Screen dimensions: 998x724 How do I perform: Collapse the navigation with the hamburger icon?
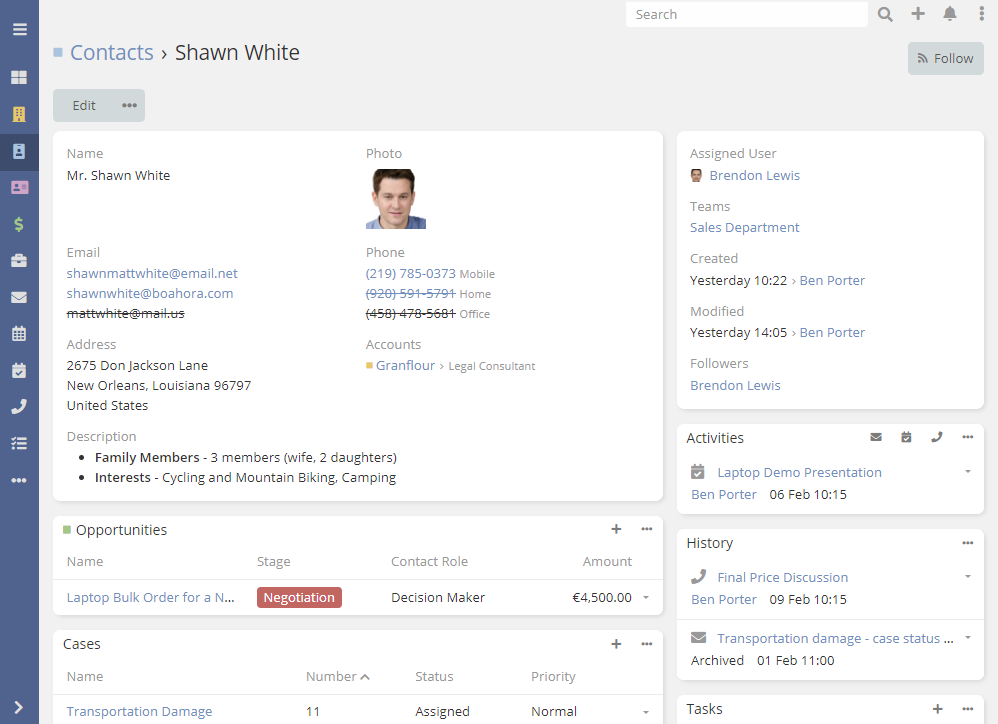18,28
